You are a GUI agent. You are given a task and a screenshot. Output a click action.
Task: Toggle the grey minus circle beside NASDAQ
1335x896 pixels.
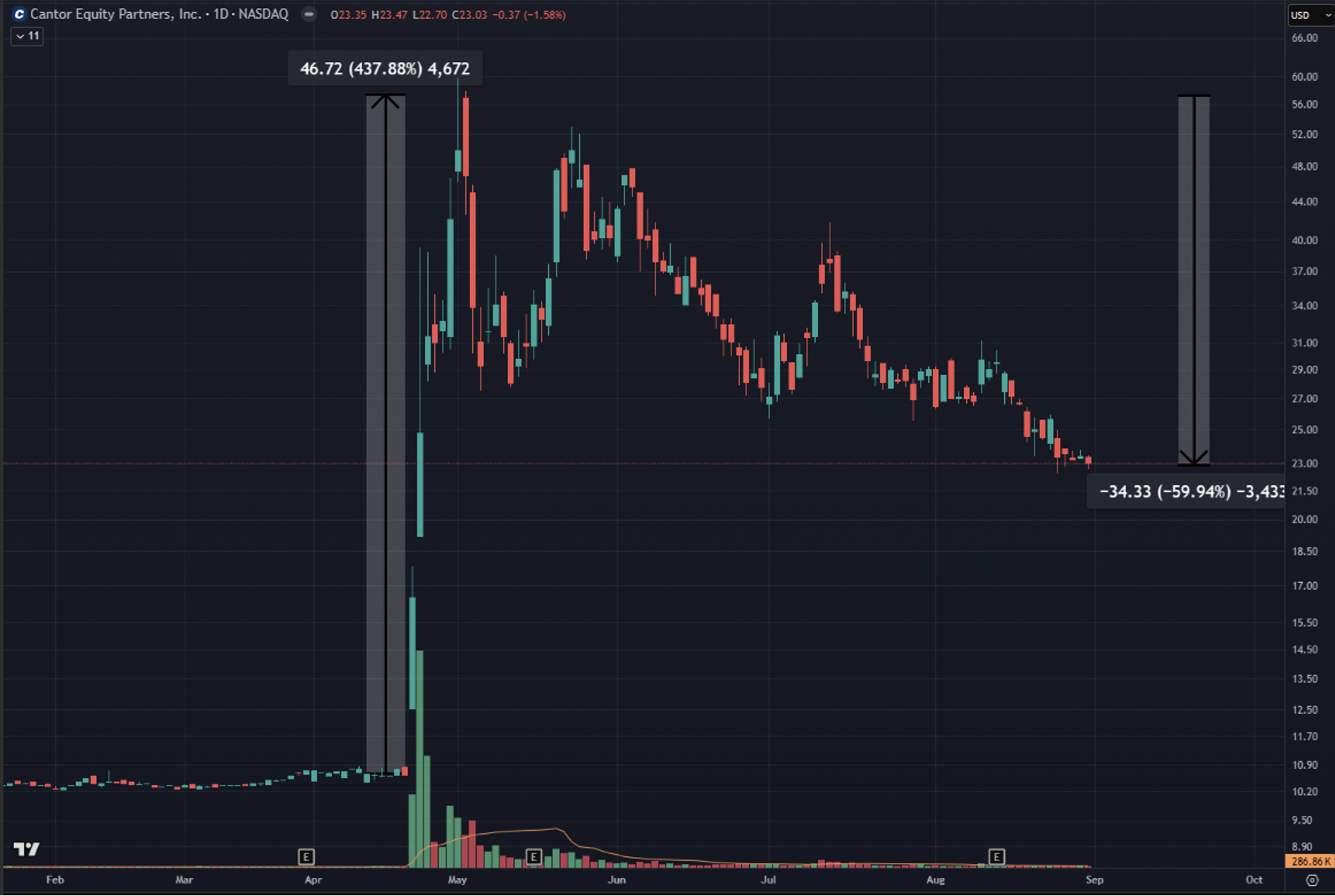pyautogui.click(x=308, y=14)
